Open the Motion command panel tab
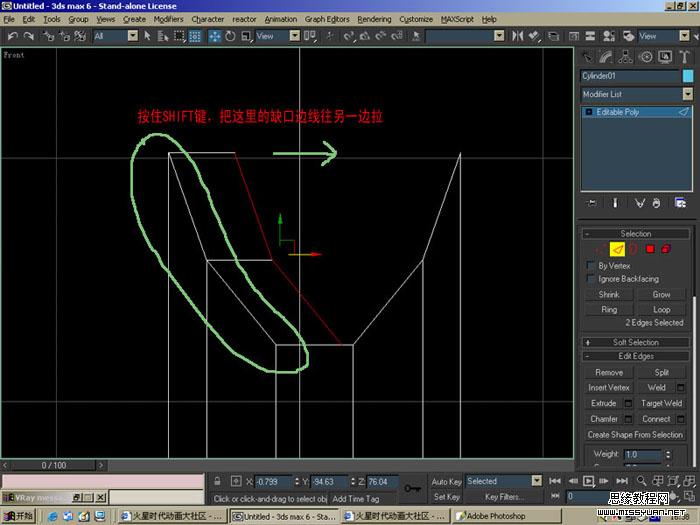The width and height of the screenshot is (700, 525). point(646,57)
